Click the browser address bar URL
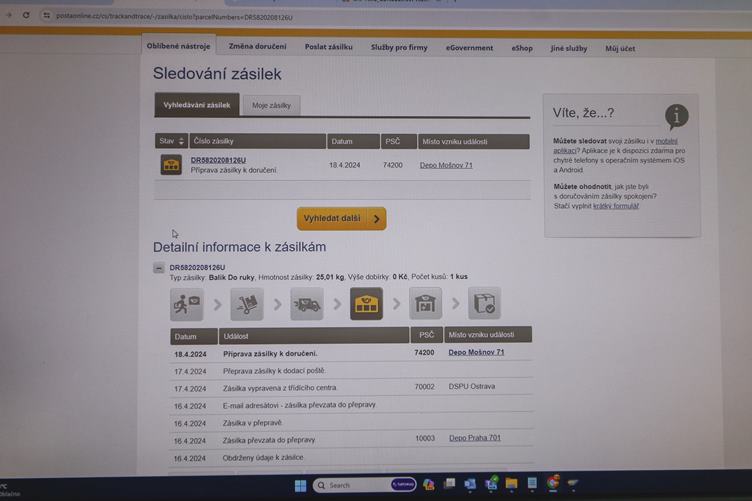 pos(175,17)
